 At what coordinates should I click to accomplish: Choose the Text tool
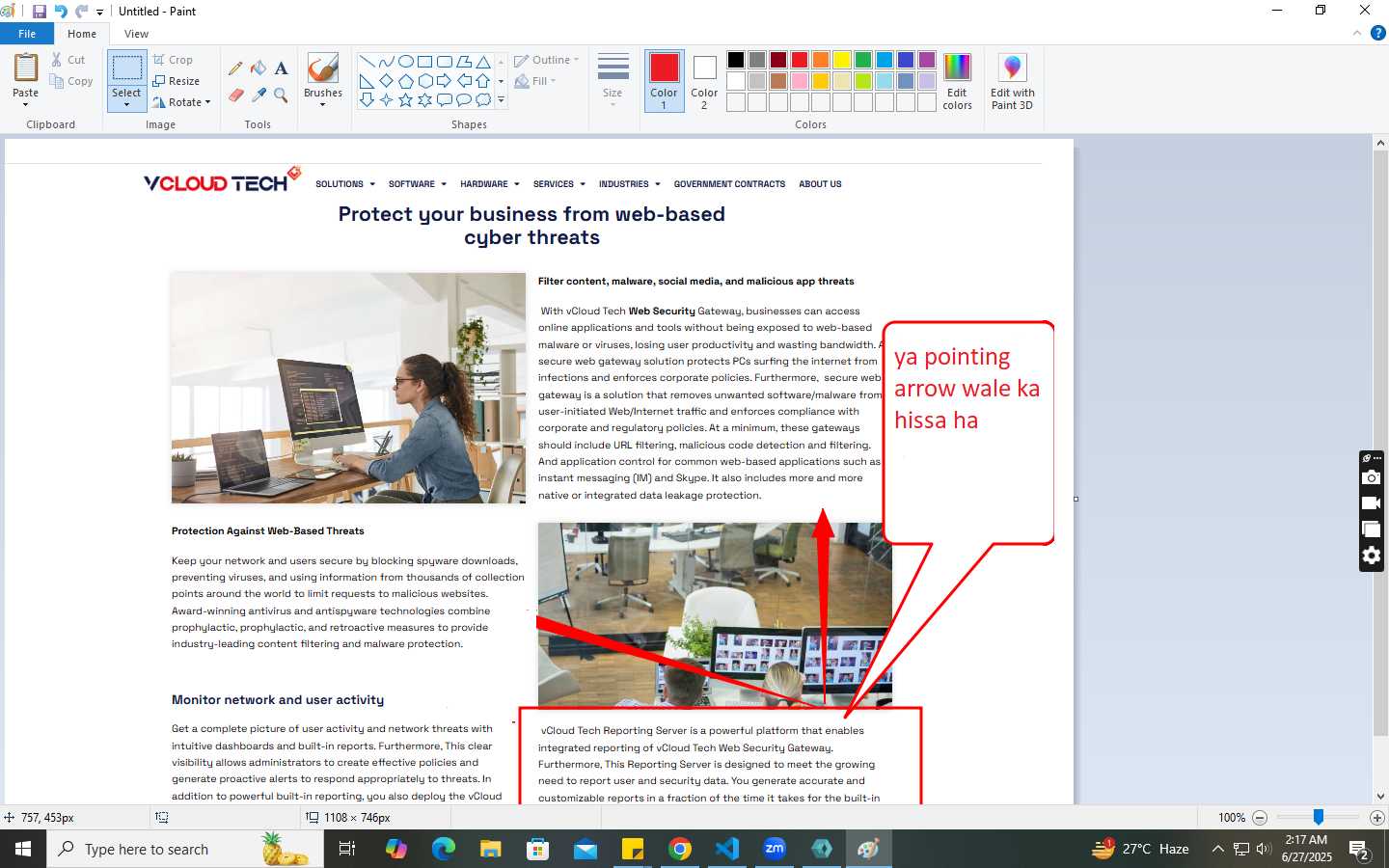tap(281, 68)
